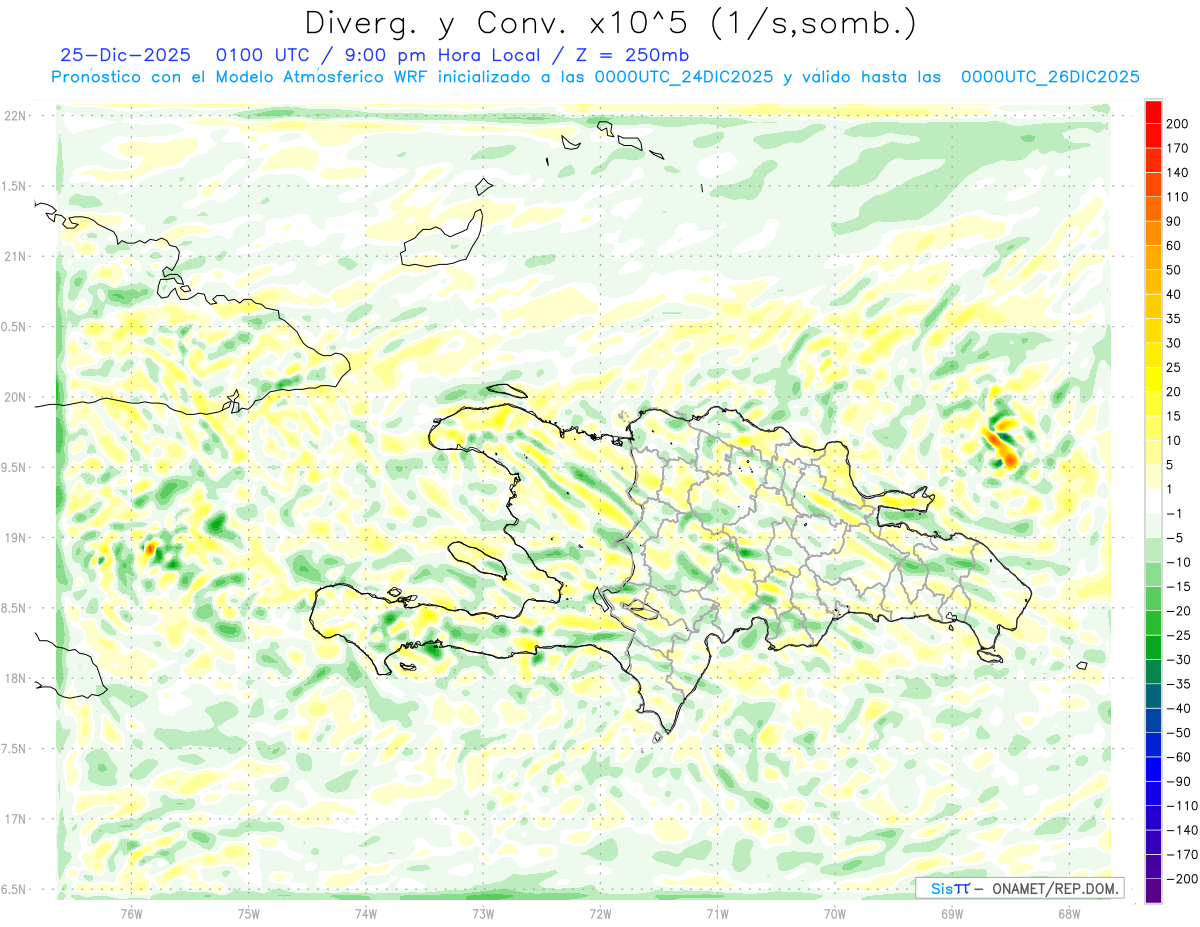Screen dimensions: 1200x927
Task: Click the latitude label '22N'
Action: 15,116
